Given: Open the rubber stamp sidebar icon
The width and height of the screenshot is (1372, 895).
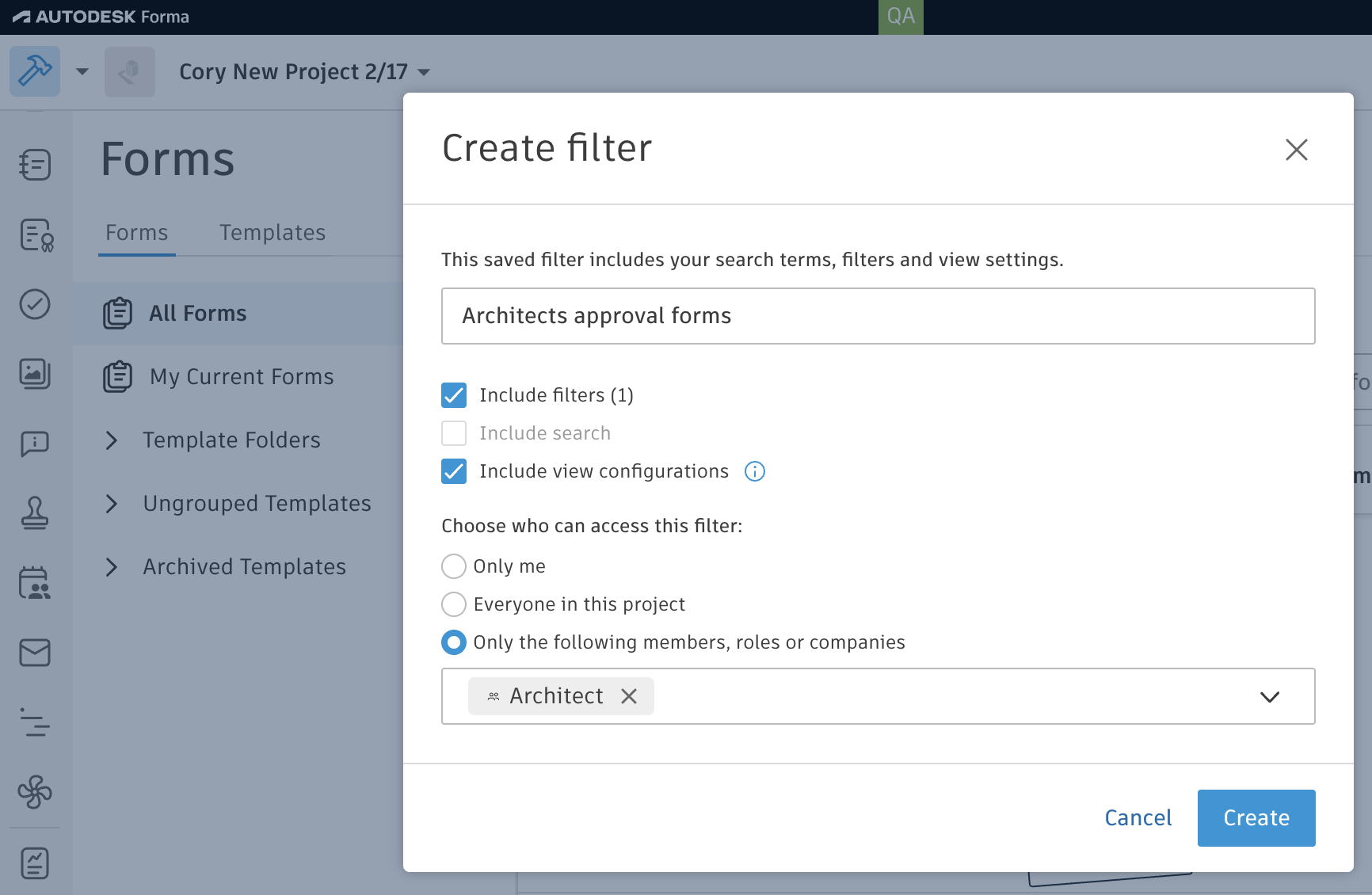Looking at the screenshot, I should [35, 512].
